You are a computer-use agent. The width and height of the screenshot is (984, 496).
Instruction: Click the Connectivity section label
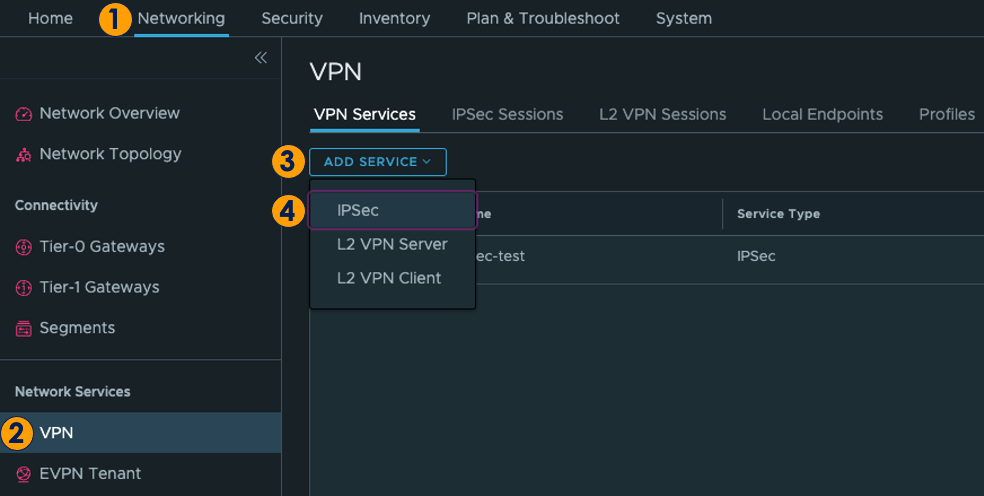56,205
